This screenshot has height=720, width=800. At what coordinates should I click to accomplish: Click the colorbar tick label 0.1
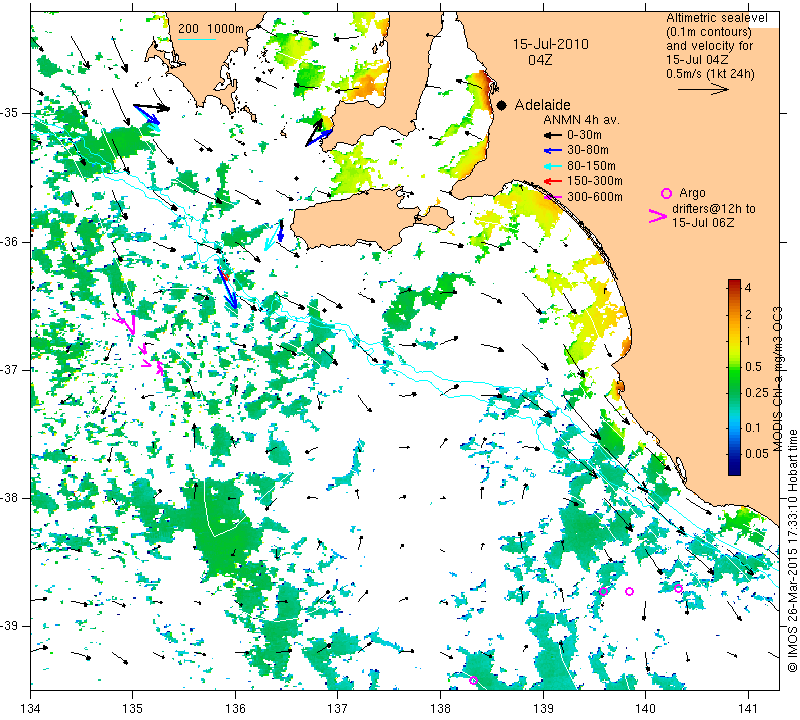pyautogui.click(x=753, y=428)
